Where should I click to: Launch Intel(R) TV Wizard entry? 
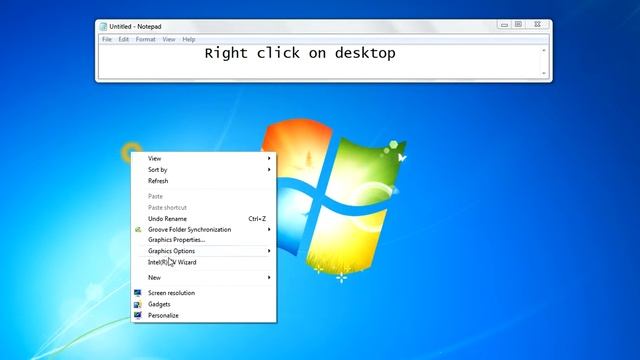(203, 262)
